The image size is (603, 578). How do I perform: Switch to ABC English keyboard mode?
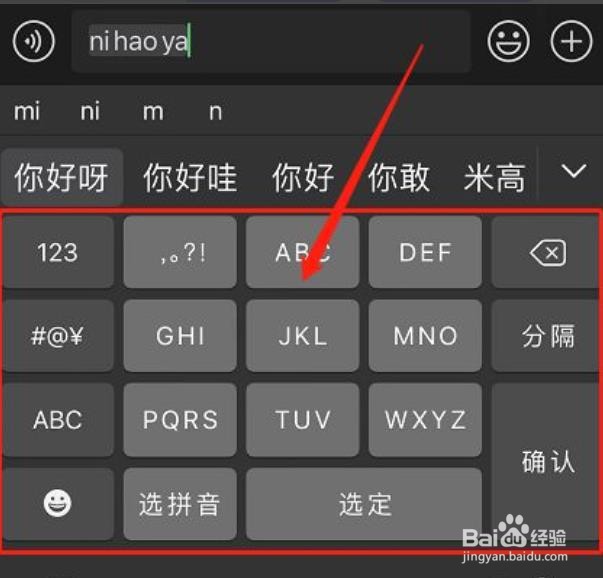coord(58,420)
